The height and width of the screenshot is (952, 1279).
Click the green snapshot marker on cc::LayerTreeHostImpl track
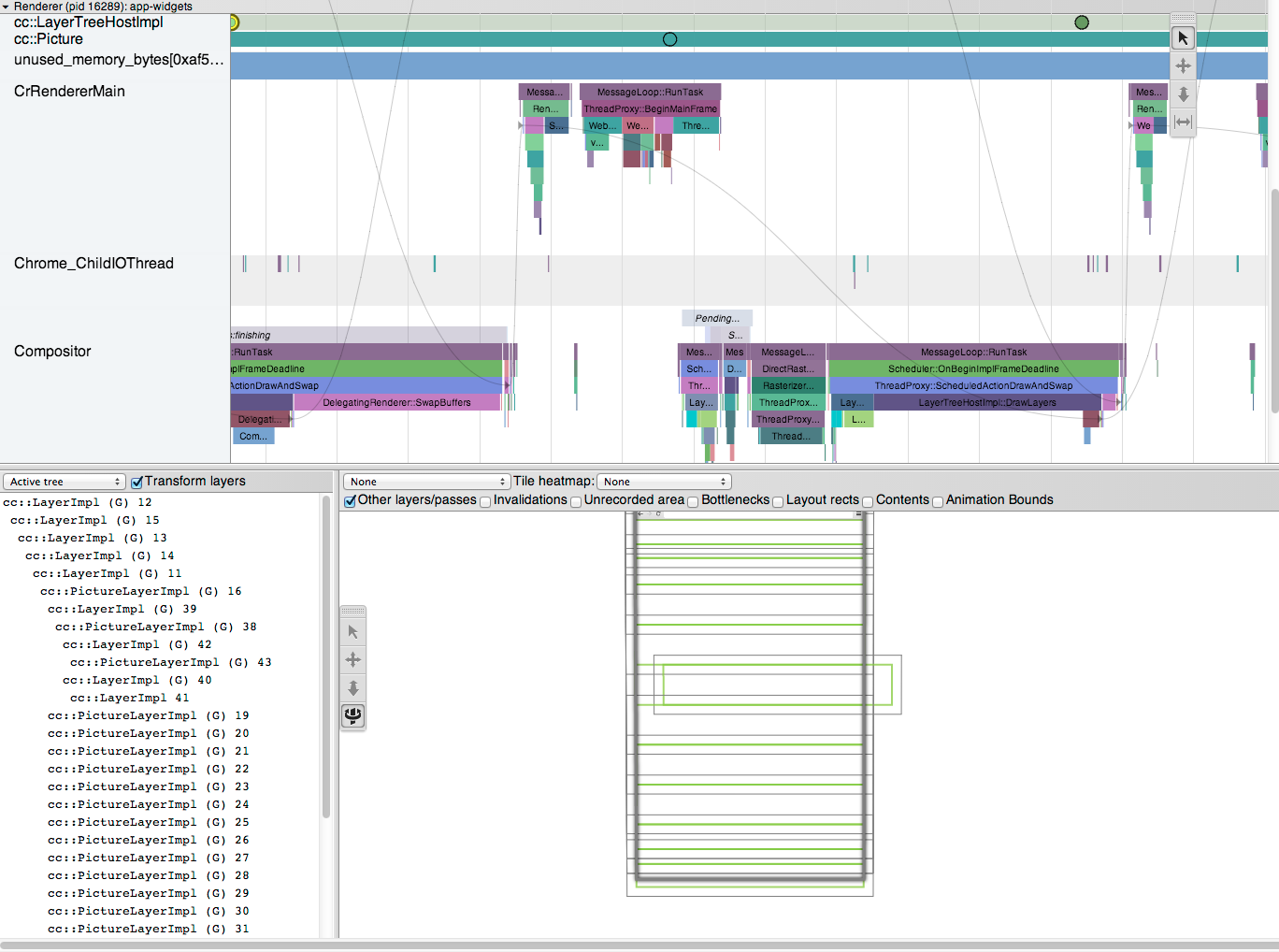(x=1082, y=22)
